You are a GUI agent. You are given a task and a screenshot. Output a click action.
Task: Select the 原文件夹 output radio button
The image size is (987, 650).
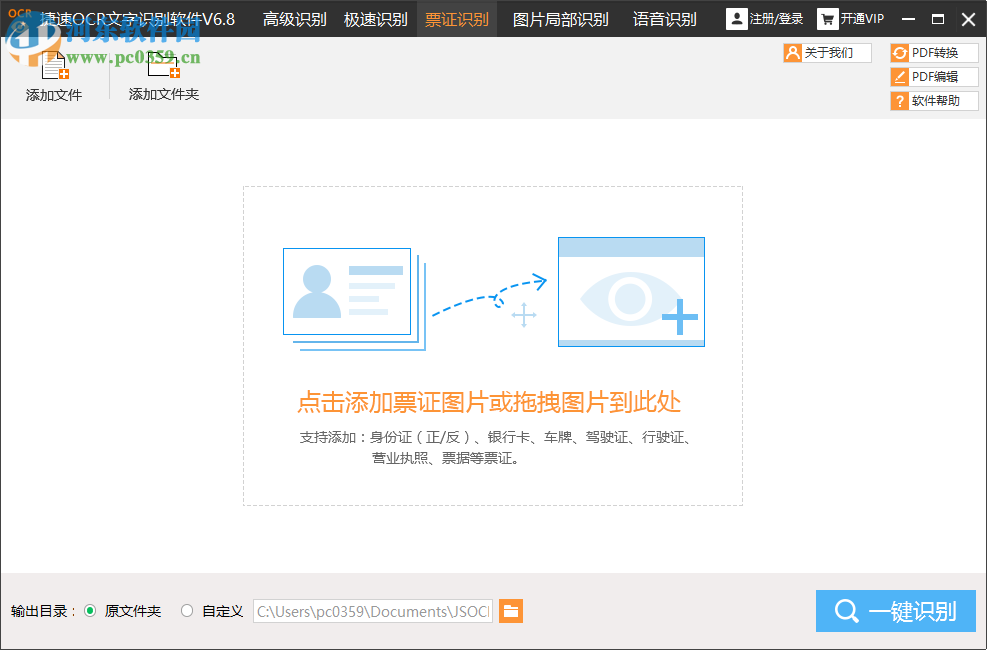[91, 611]
